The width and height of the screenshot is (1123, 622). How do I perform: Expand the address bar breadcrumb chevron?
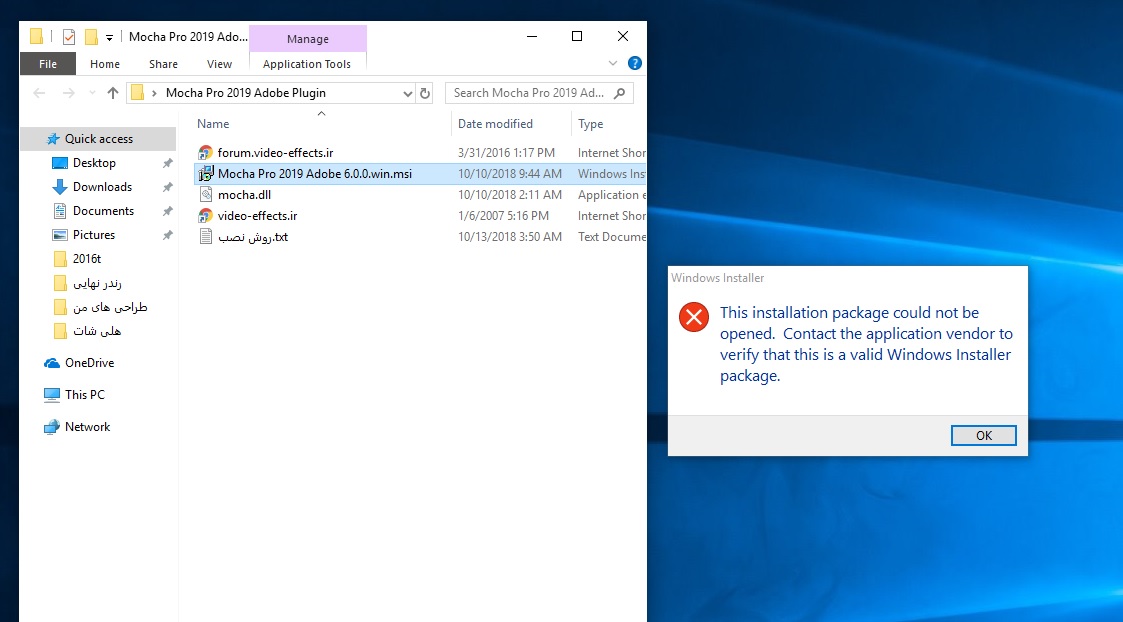click(154, 92)
